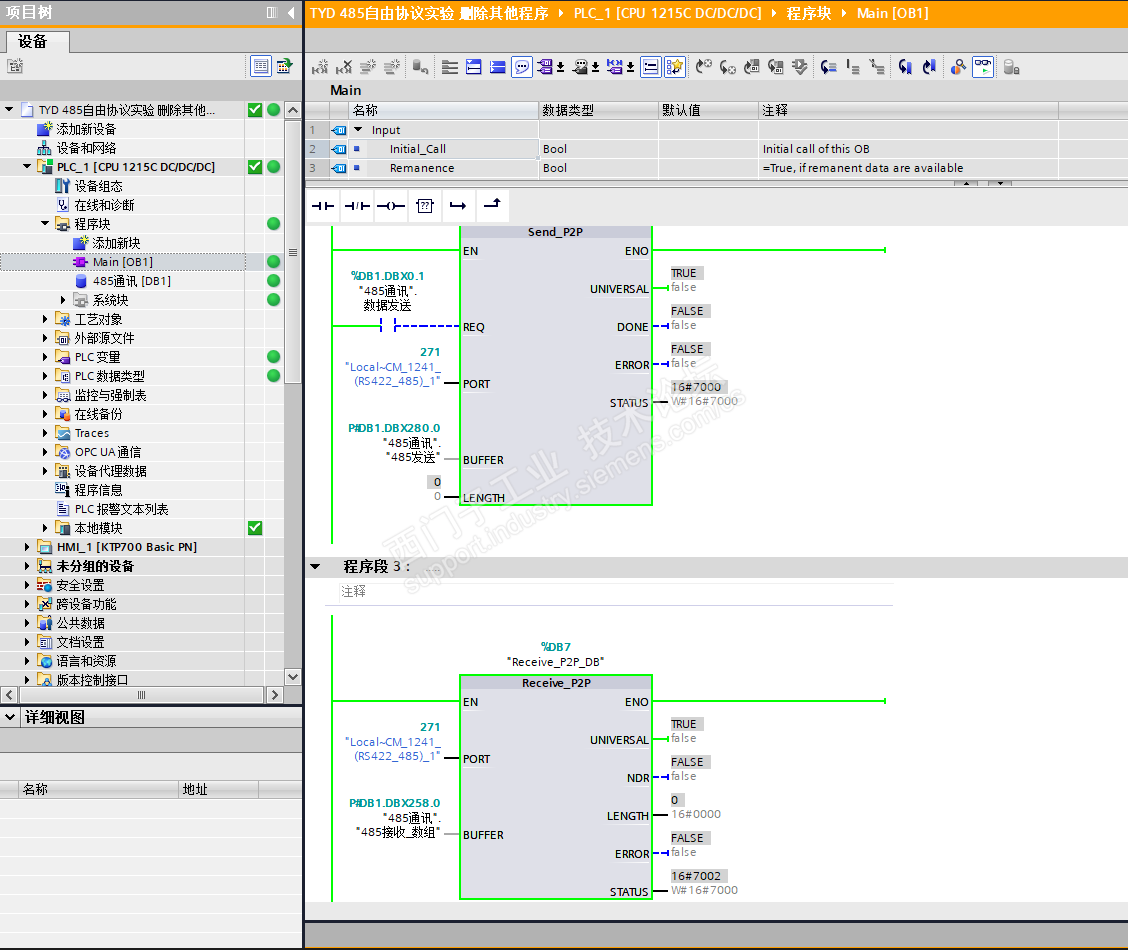Insert normally open contact

(323, 206)
